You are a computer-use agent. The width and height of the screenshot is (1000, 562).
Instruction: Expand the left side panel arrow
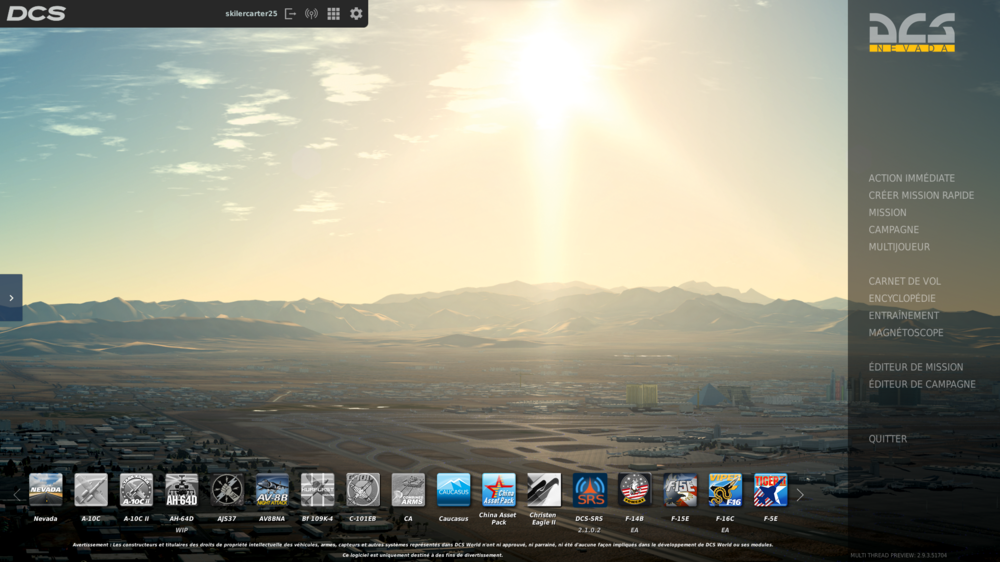point(11,298)
